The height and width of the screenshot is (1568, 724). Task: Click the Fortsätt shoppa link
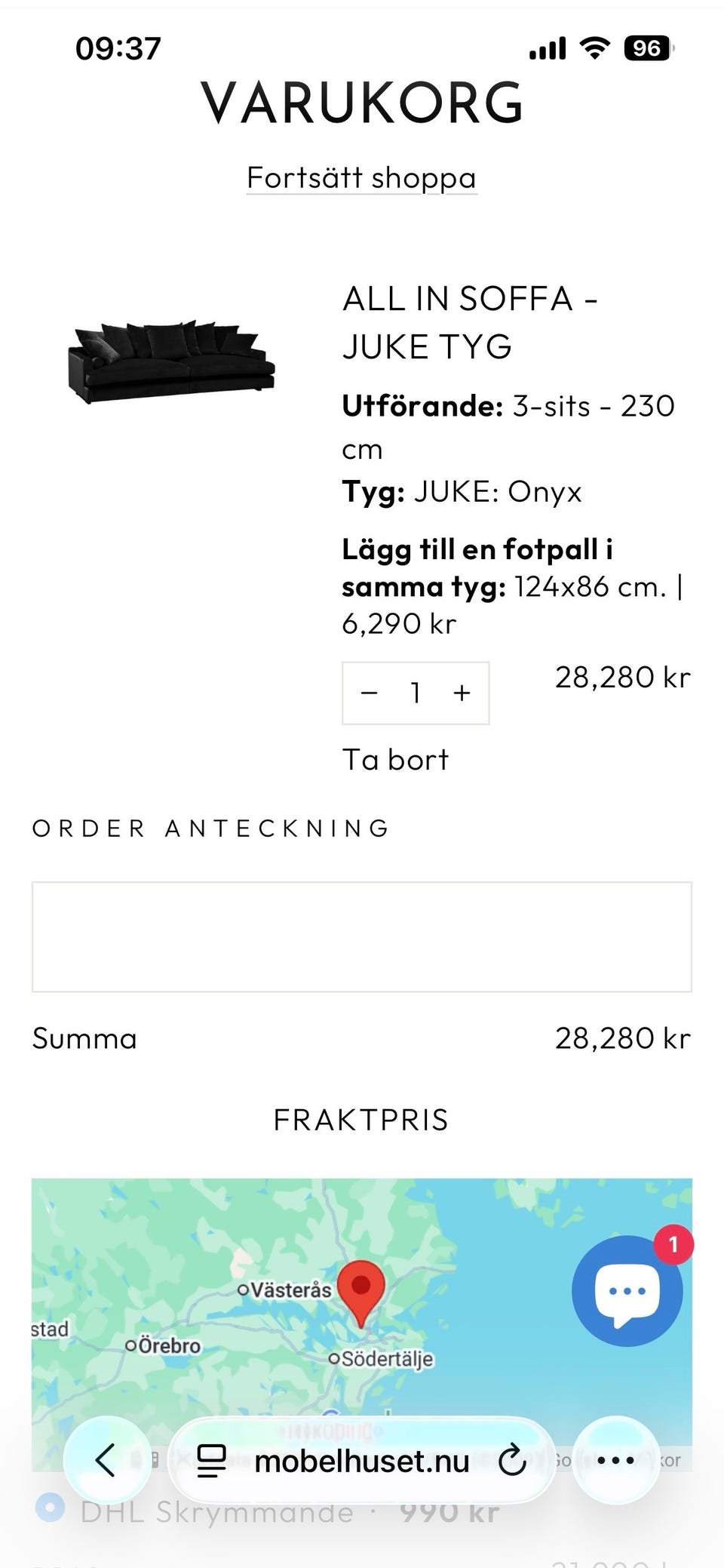361,178
